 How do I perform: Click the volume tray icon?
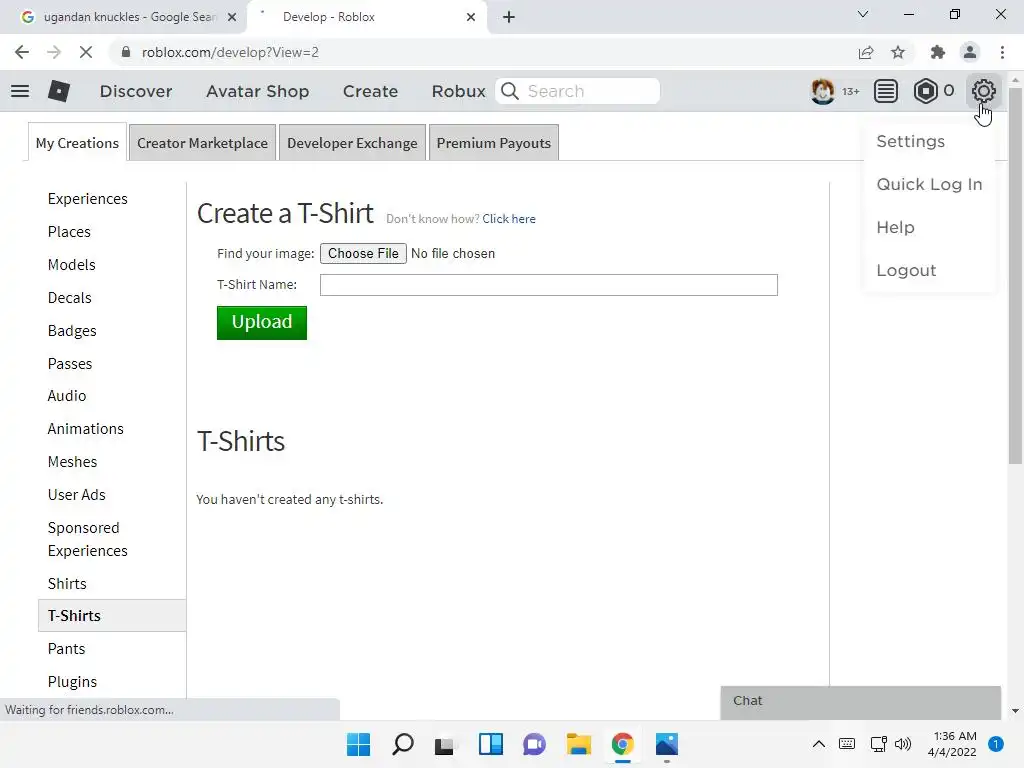point(903,744)
